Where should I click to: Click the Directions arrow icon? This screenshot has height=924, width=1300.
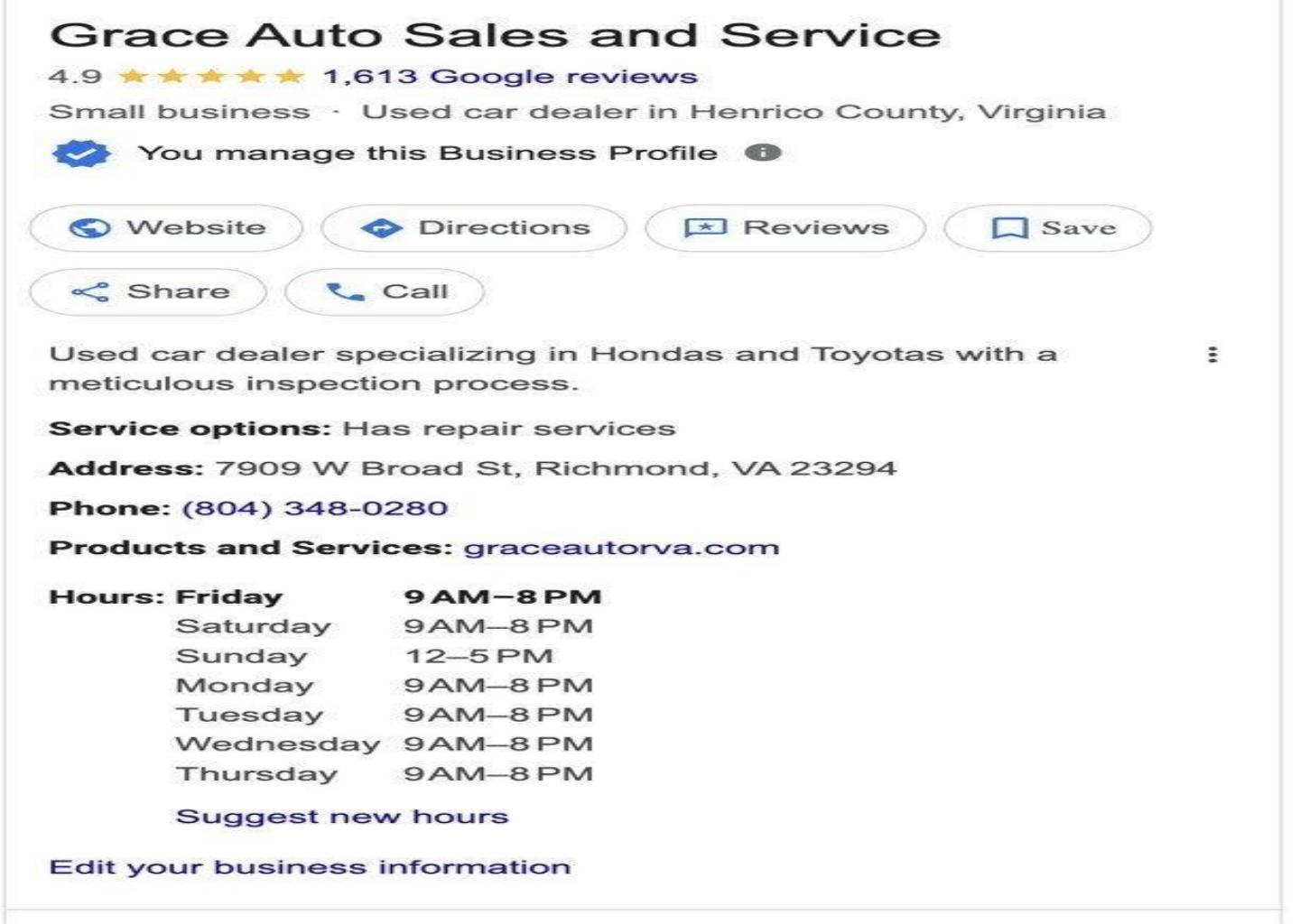coord(381,228)
